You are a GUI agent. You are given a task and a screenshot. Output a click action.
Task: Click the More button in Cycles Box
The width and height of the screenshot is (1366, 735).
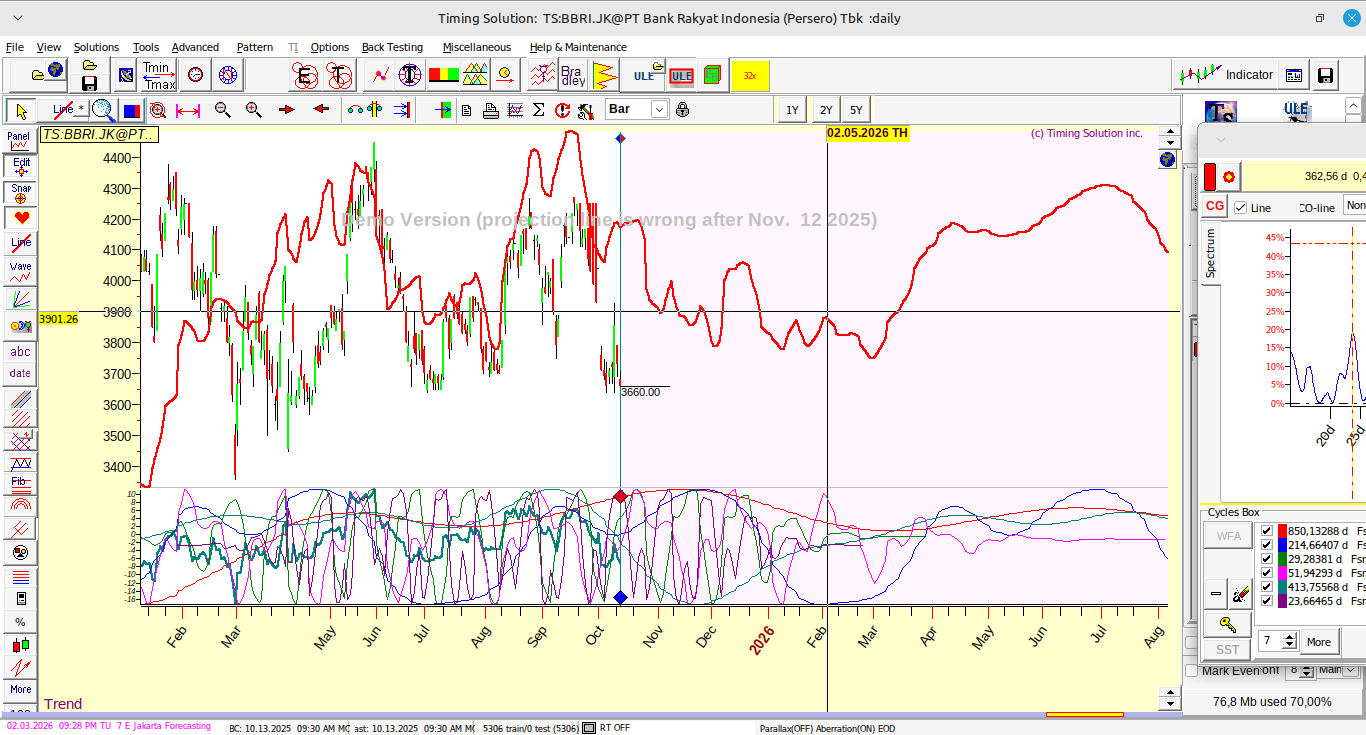coord(1318,642)
